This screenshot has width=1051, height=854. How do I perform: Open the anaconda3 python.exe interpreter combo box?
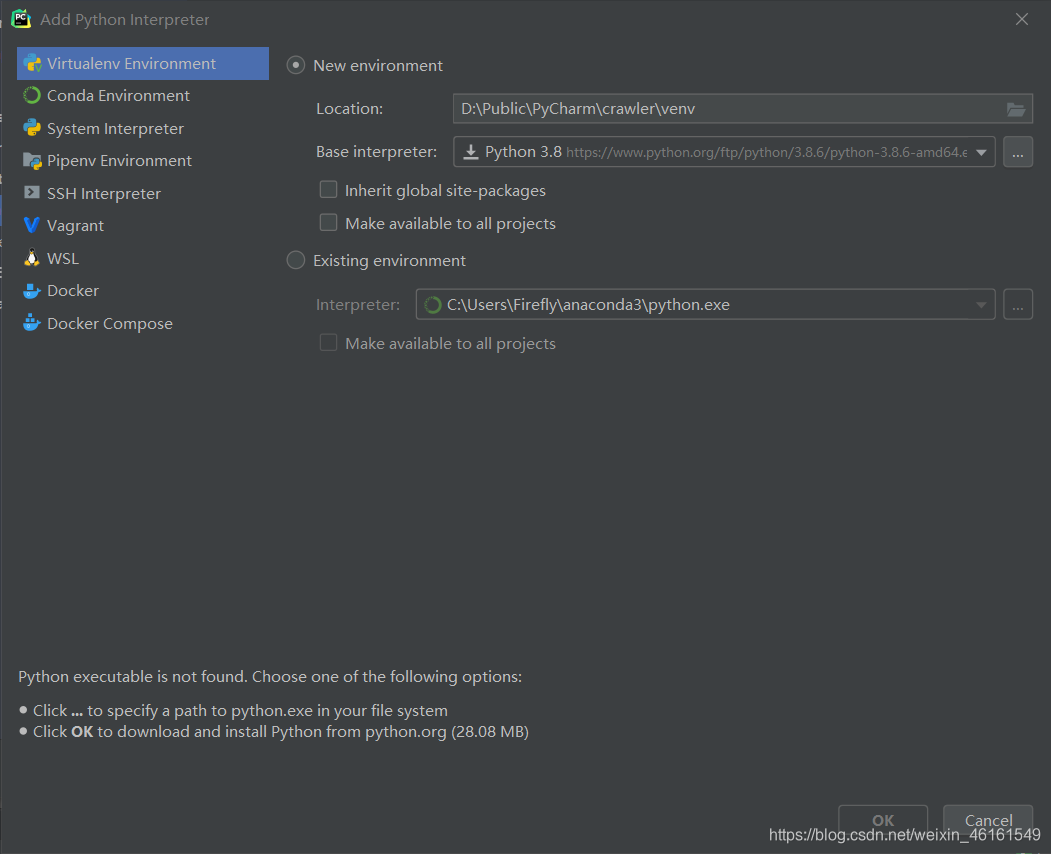(705, 305)
